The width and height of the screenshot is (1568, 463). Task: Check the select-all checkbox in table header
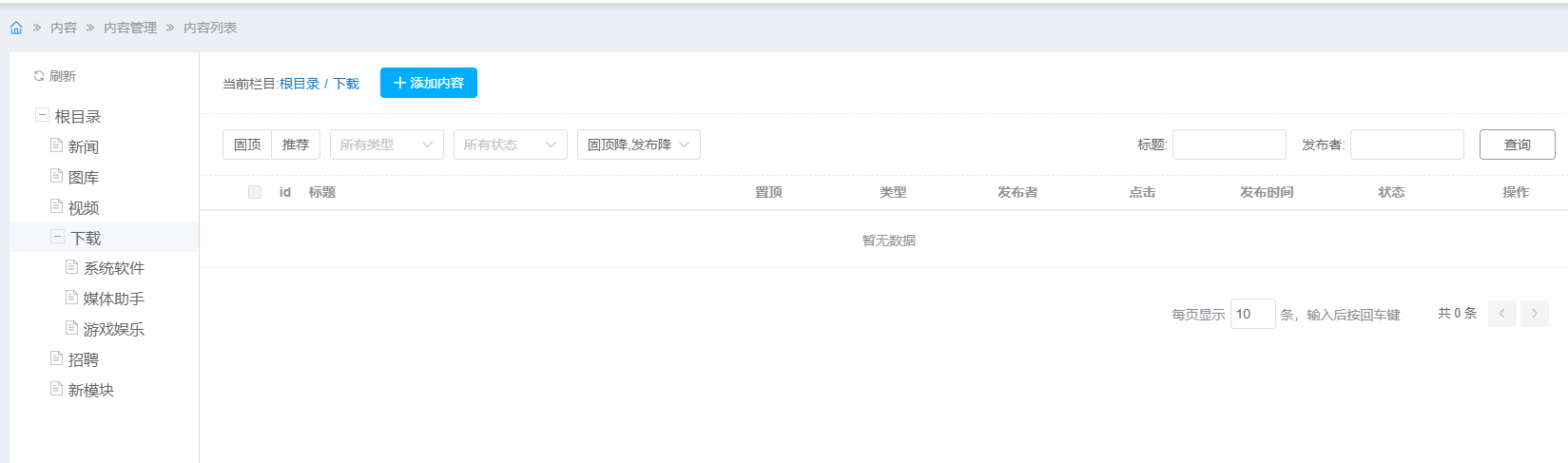click(x=255, y=192)
